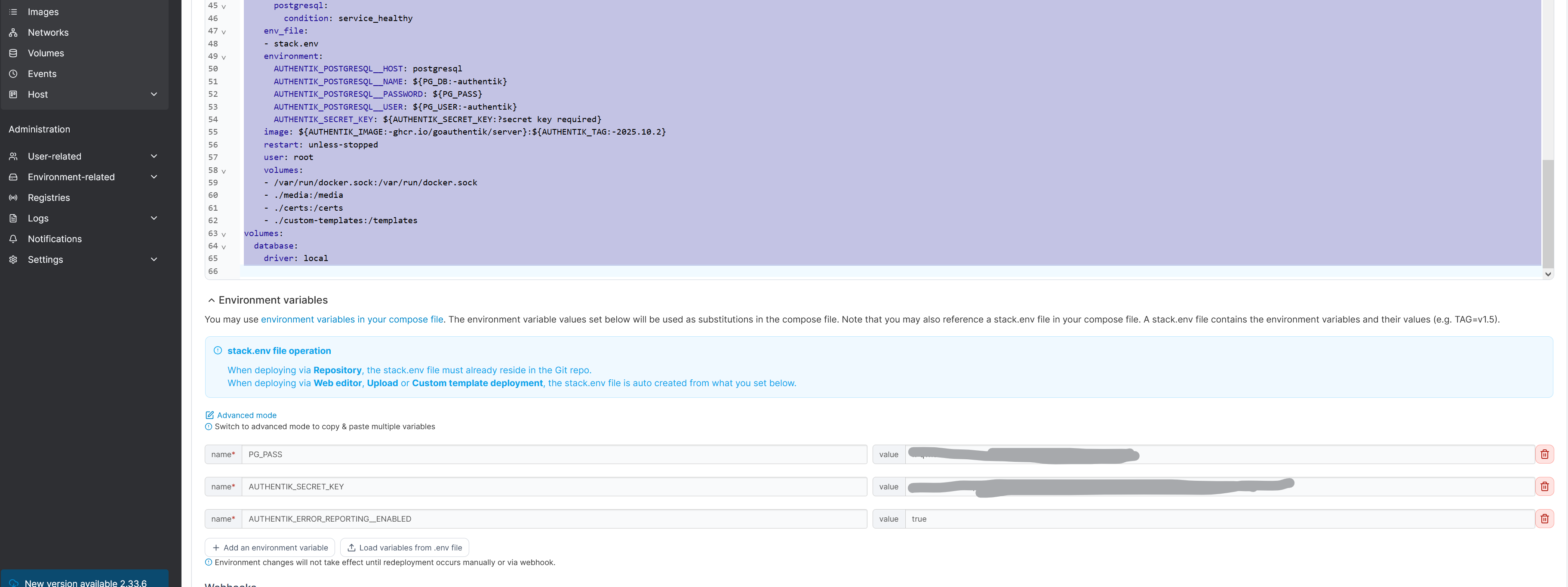The width and height of the screenshot is (1568, 587).
Task: Click the AUTHENTIK_ERROR_REPORTING__ENABLED value field
Action: click(1218, 519)
